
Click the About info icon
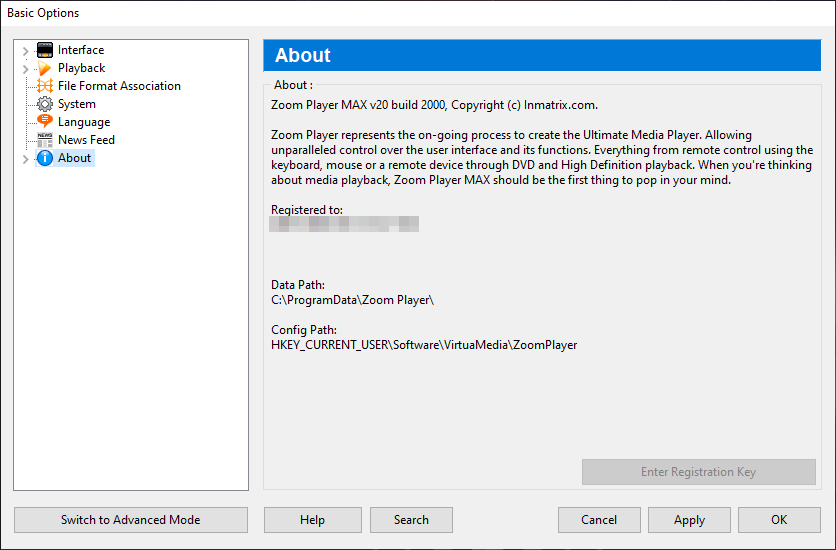(45, 158)
